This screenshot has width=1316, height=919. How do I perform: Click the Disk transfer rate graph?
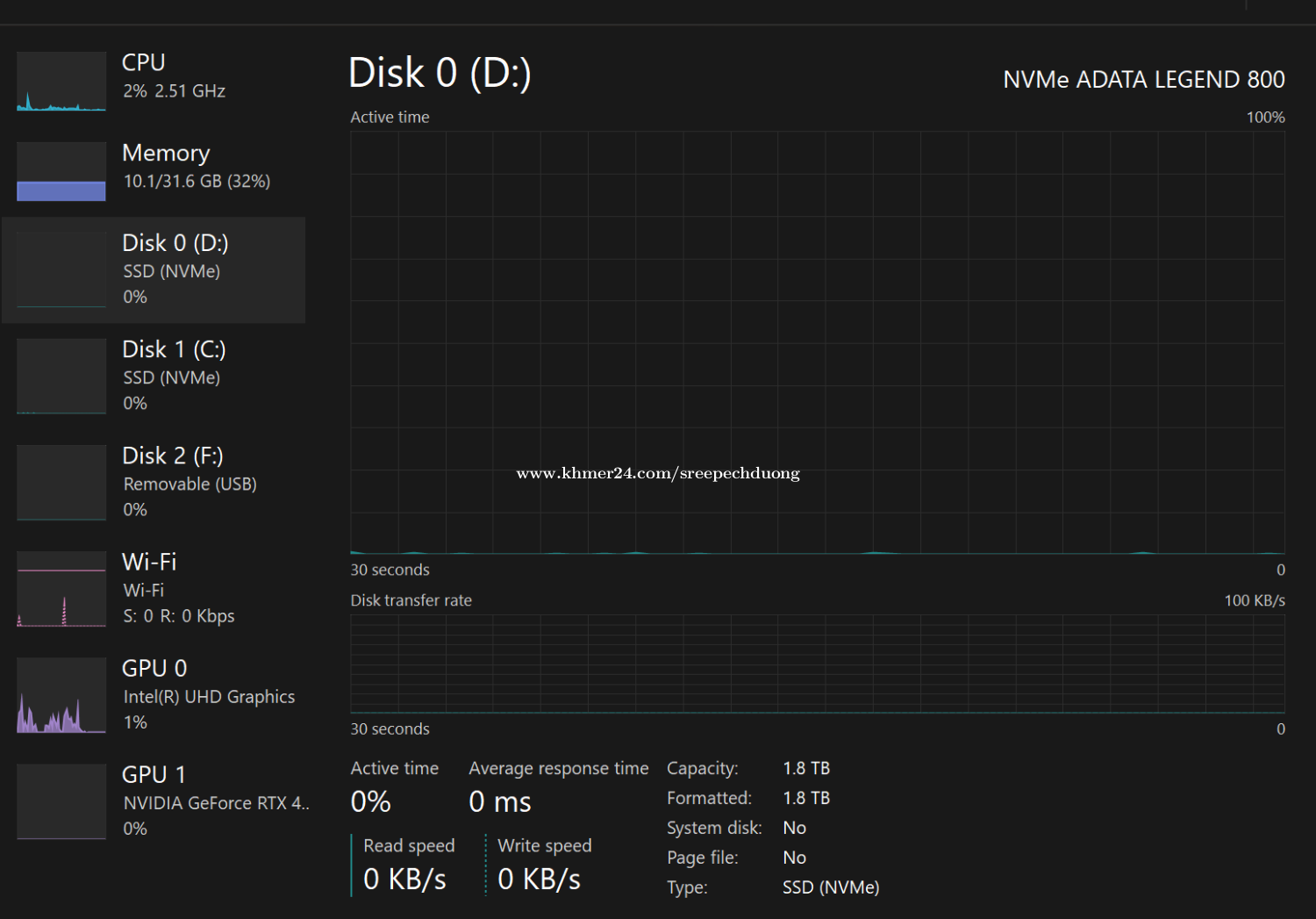tap(817, 664)
